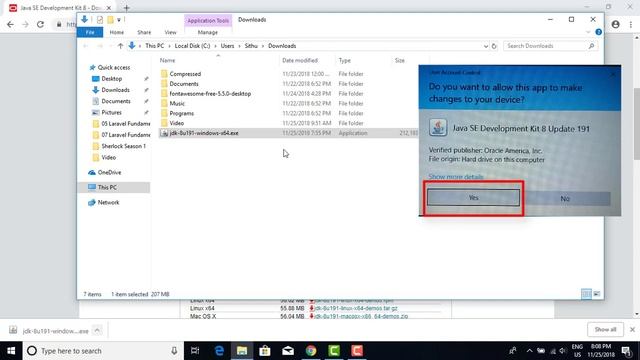Image resolution: width=640 pixels, height=360 pixels.
Task: Select Sherlock Season 1 folder in sidebar
Action: pos(123,146)
